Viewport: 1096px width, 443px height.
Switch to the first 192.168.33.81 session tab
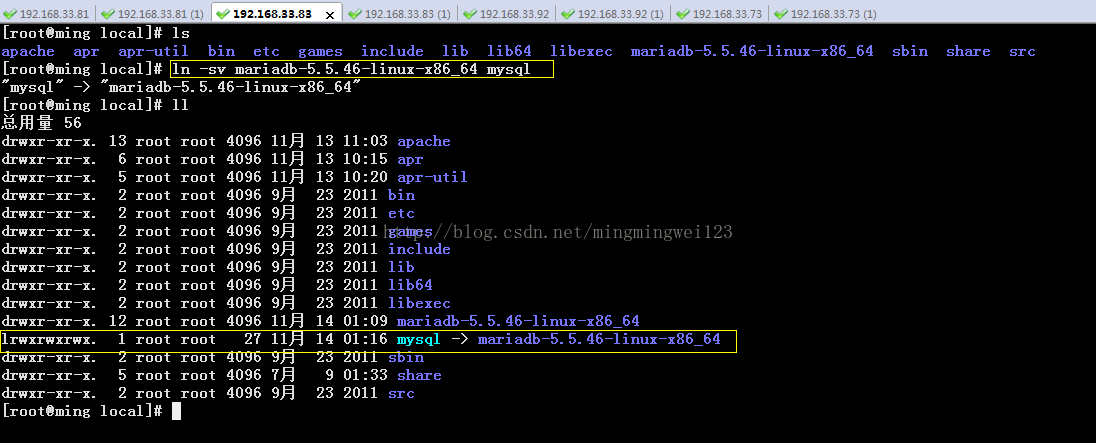48,13
